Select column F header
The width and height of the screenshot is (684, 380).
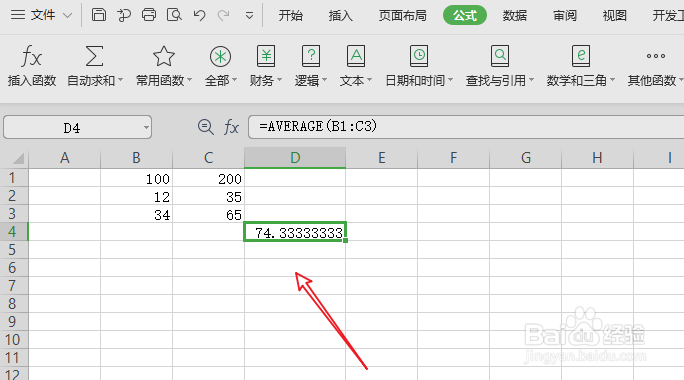click(454, 157)
